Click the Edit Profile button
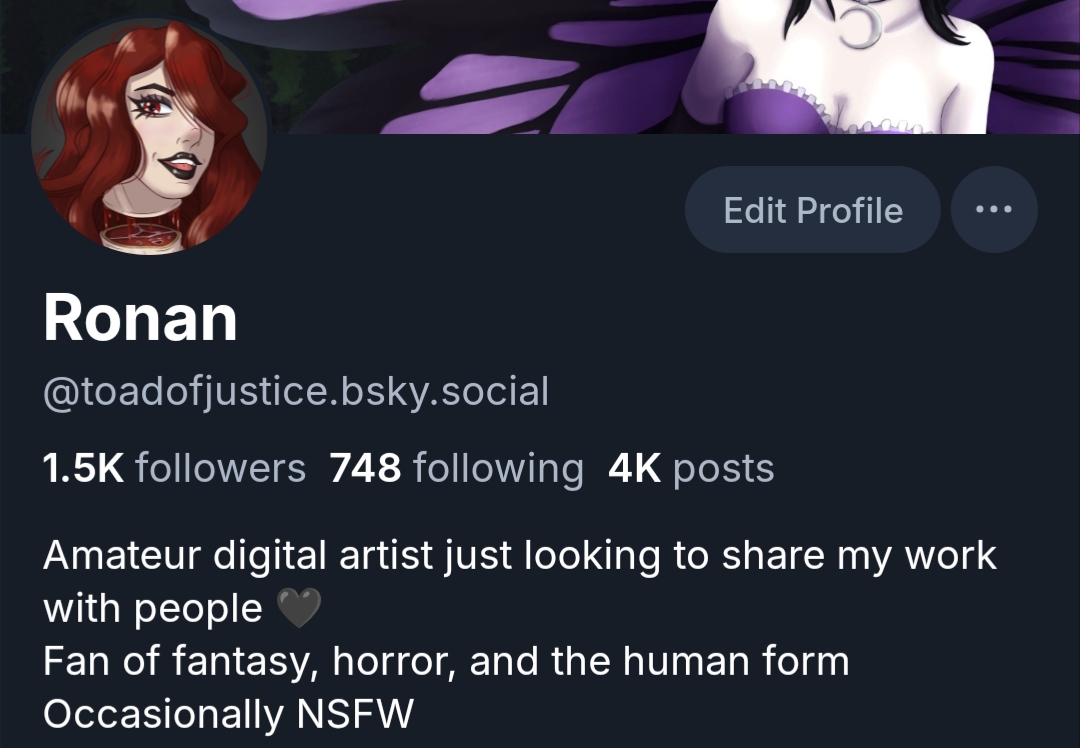Image resolution: width=1080 pixels, height=748 pixels. 813,209
